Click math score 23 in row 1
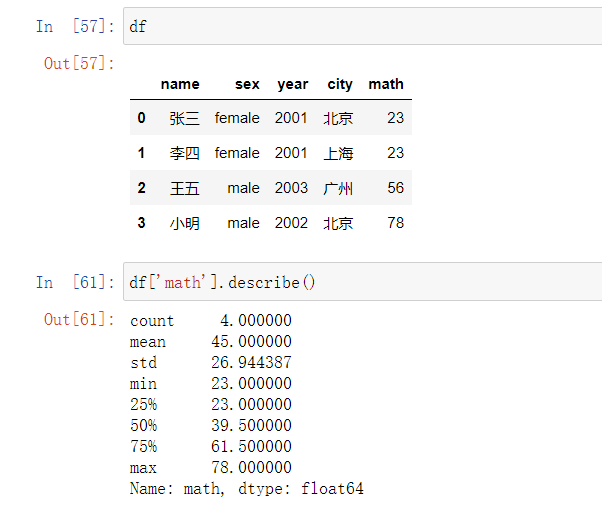 (x=395, y=153)
